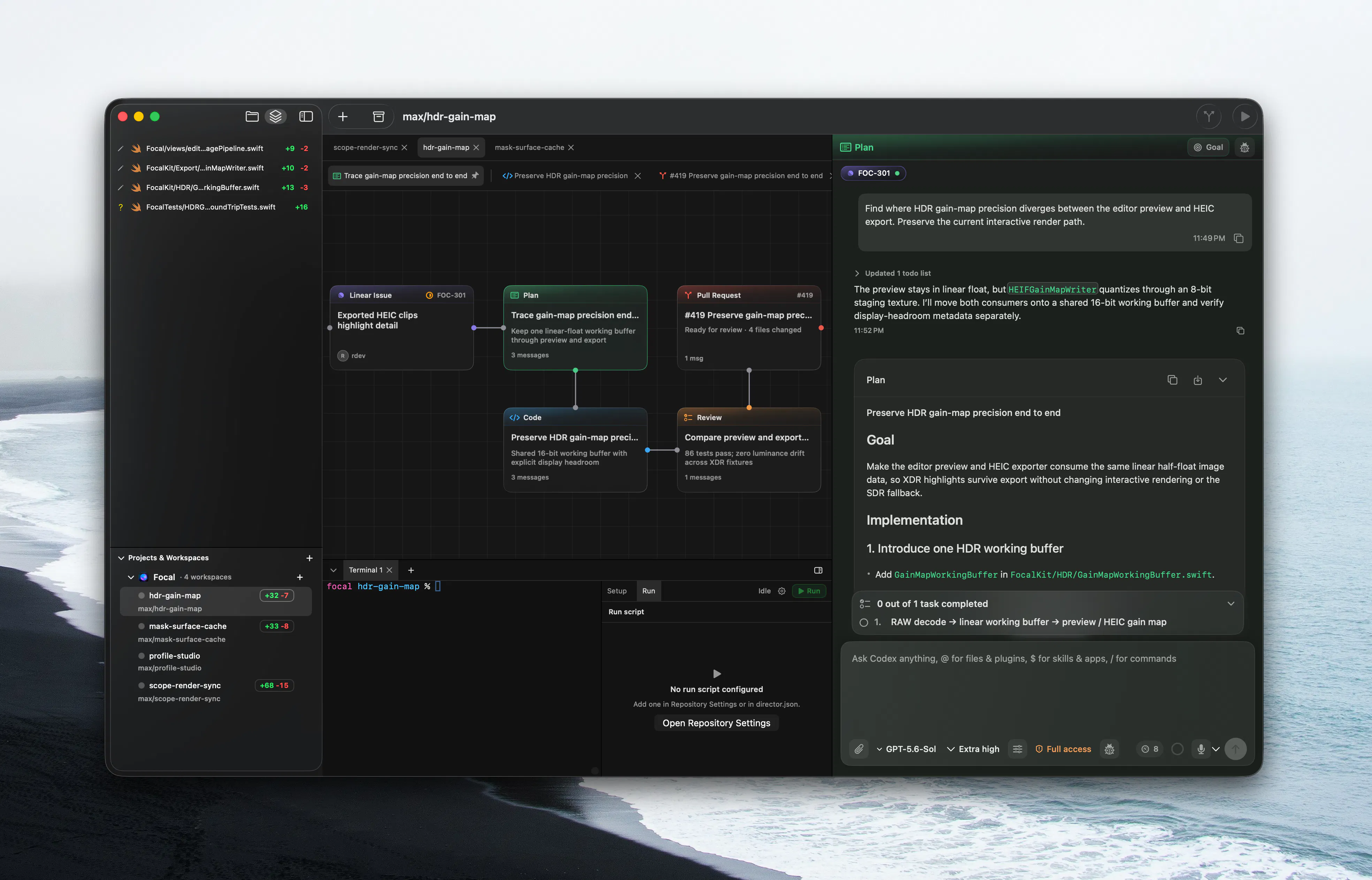Open the sliders settings icon in composer

click(1017, 749)
